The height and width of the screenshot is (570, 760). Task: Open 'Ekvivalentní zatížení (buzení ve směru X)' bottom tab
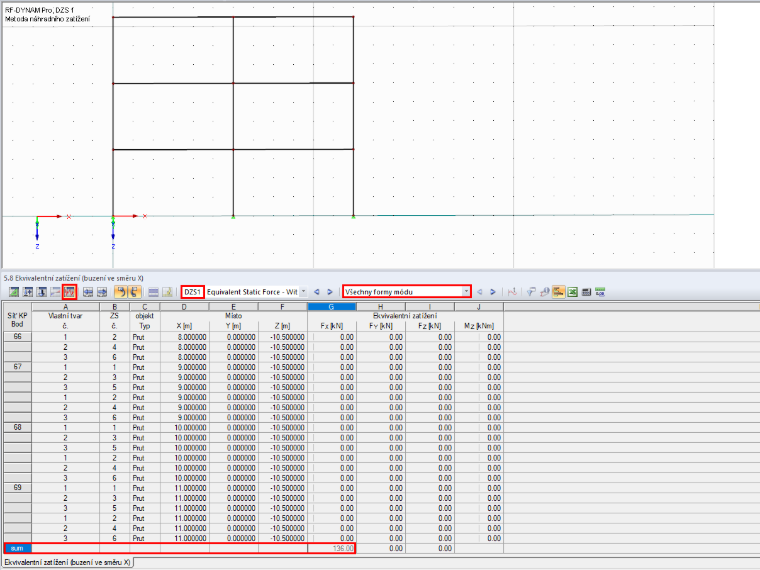67,562
